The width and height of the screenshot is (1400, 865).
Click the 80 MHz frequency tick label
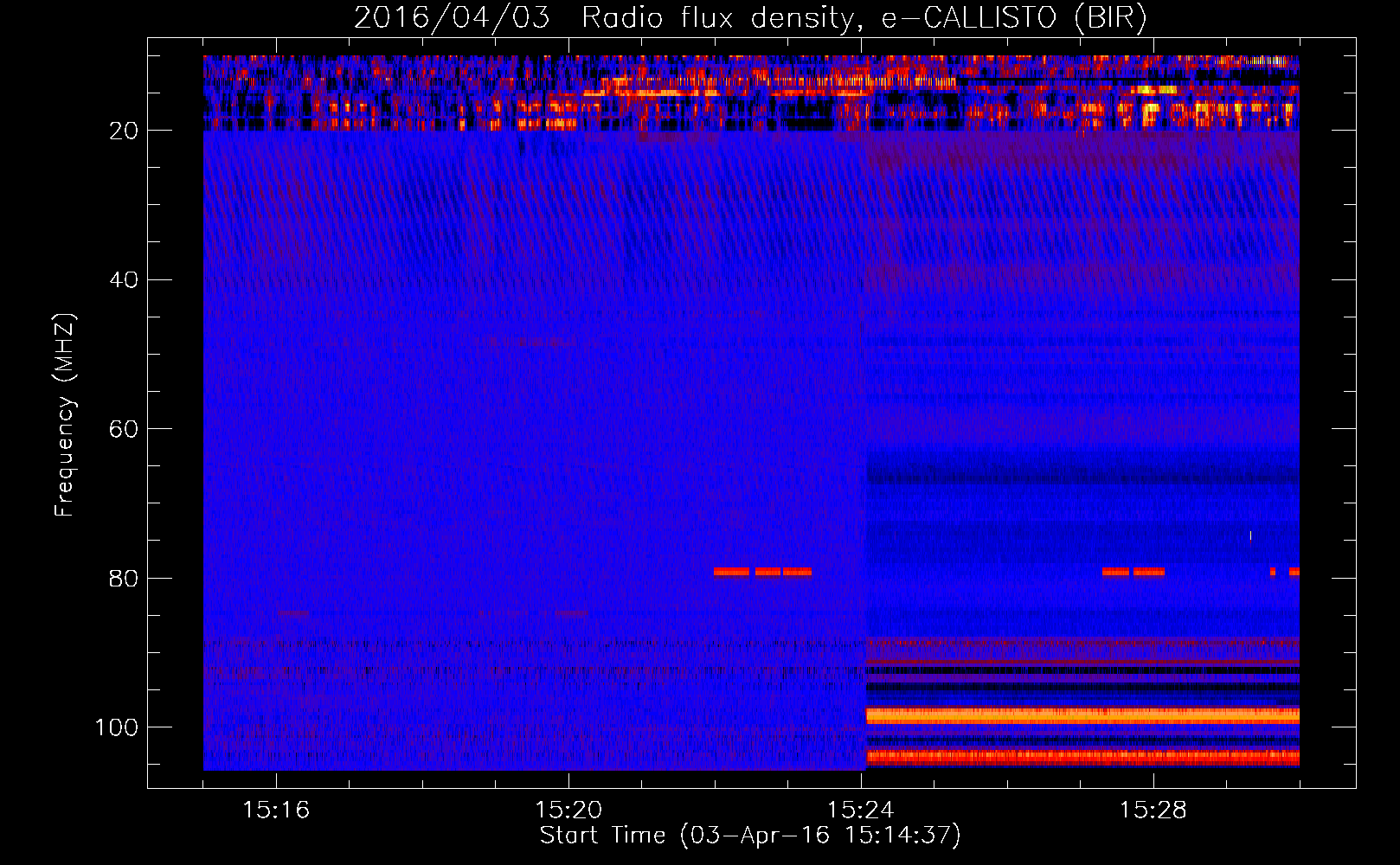(x=125, y=578)
